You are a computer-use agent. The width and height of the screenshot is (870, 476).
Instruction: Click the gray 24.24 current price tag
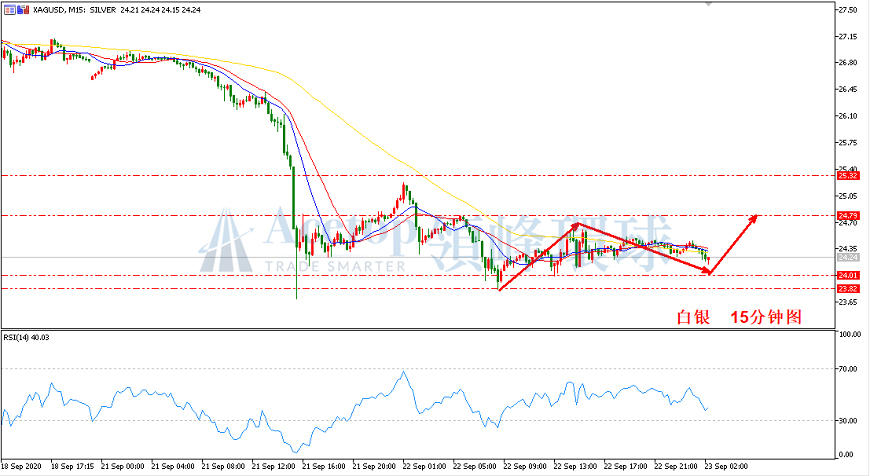pyautogui.click(x=848, y=257)
